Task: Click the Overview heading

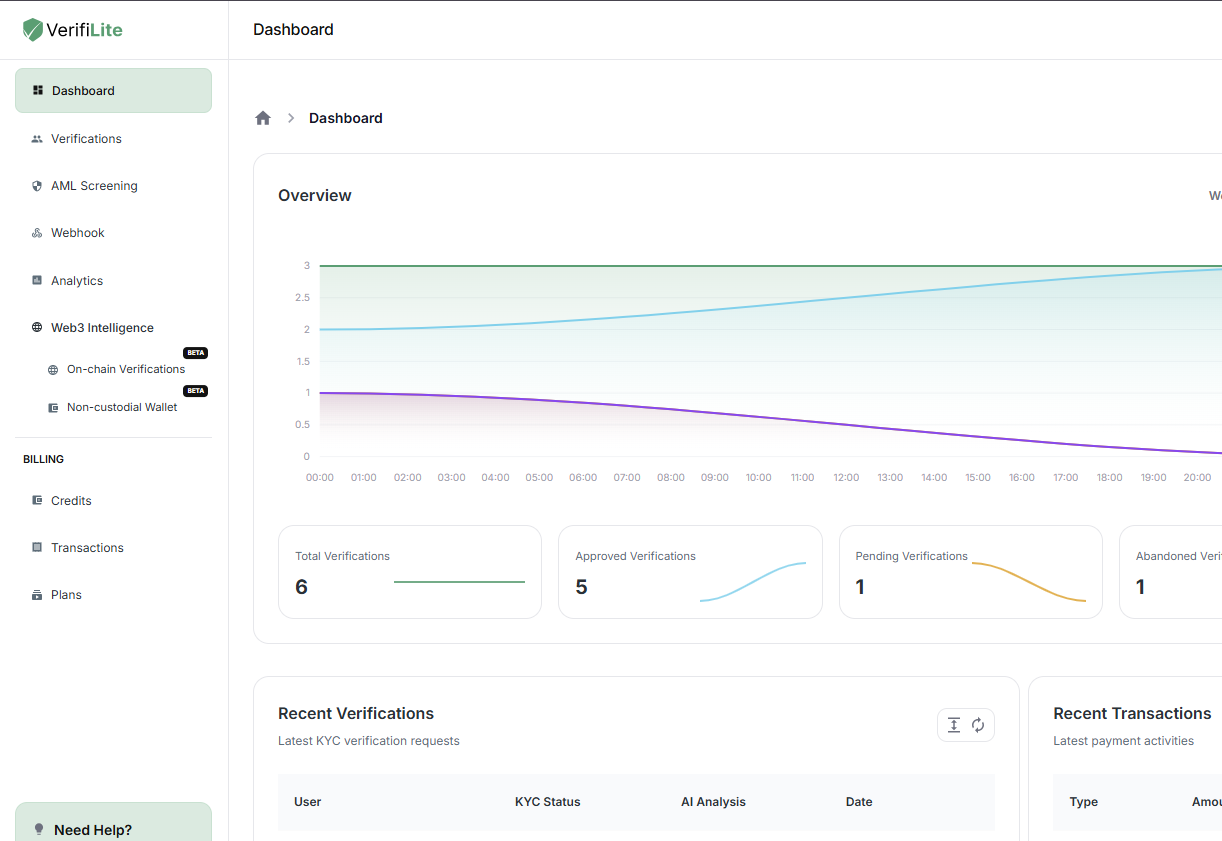Action: pos(315,196)
